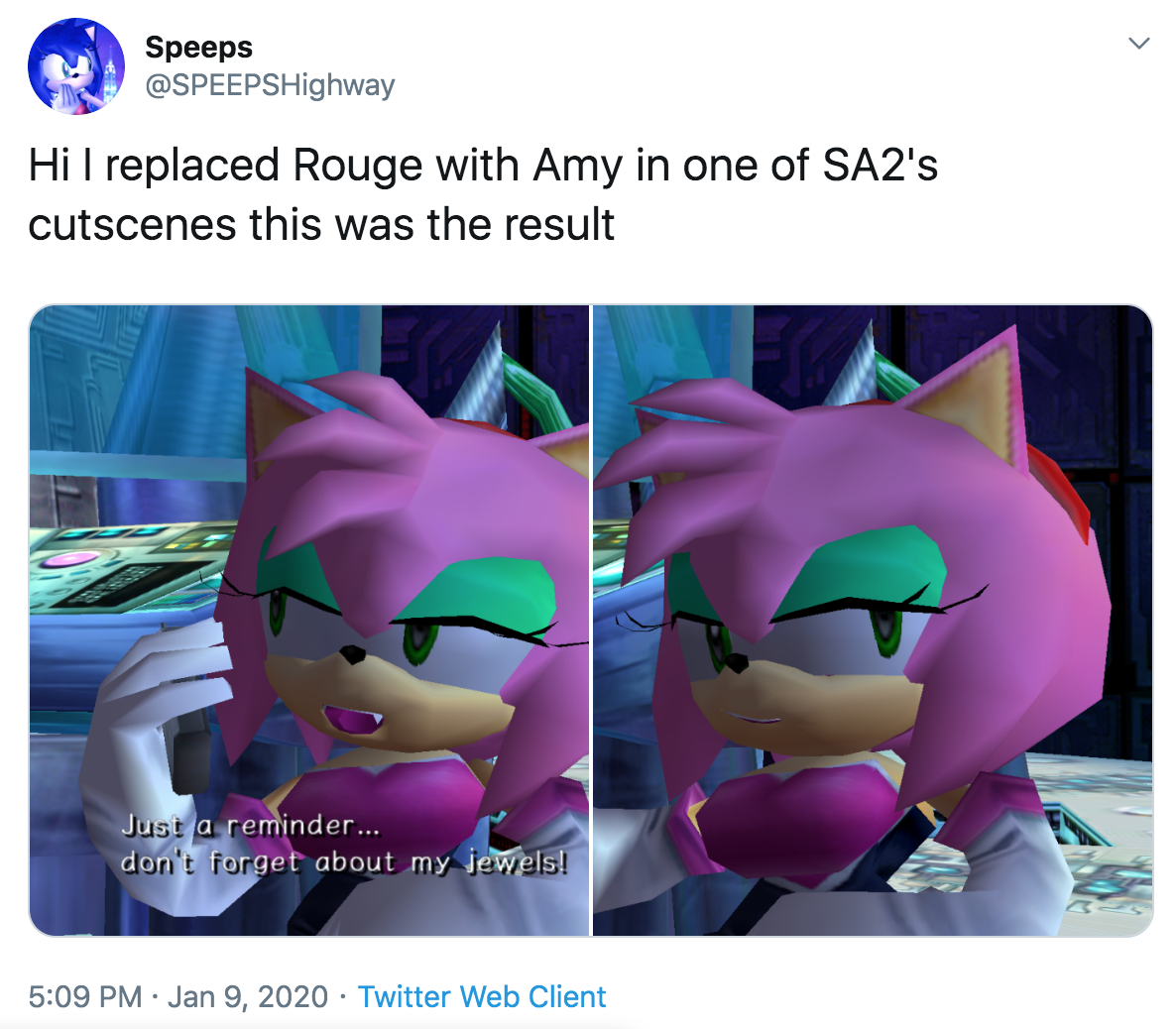Open the @SPEEPSHighway handle
Image resolution: width=1176 pixels, height=1029 pixels.
tap(270, 84)
